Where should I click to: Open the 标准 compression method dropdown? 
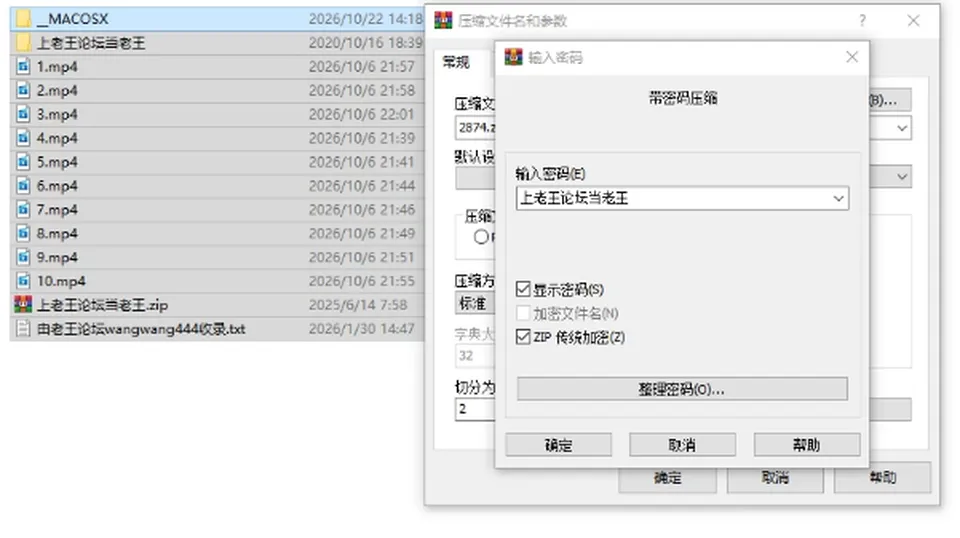point(475,303)
